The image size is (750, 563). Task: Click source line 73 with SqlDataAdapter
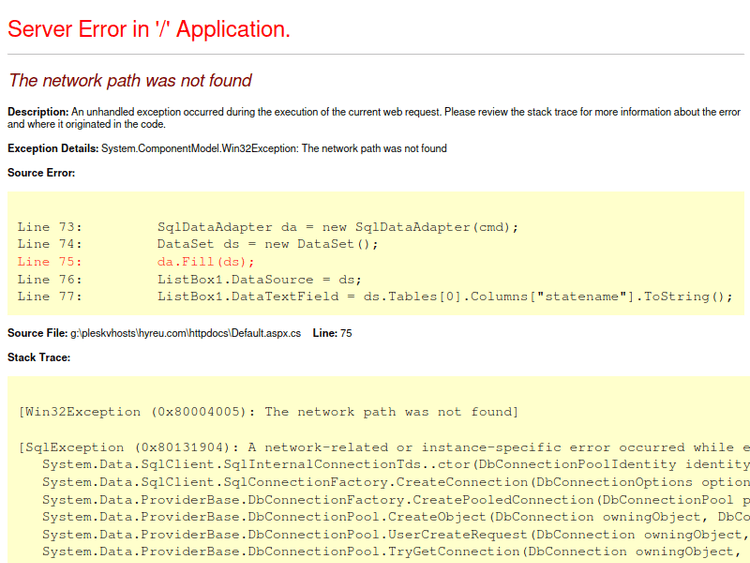pyautogui.click(x=337, y=227)
